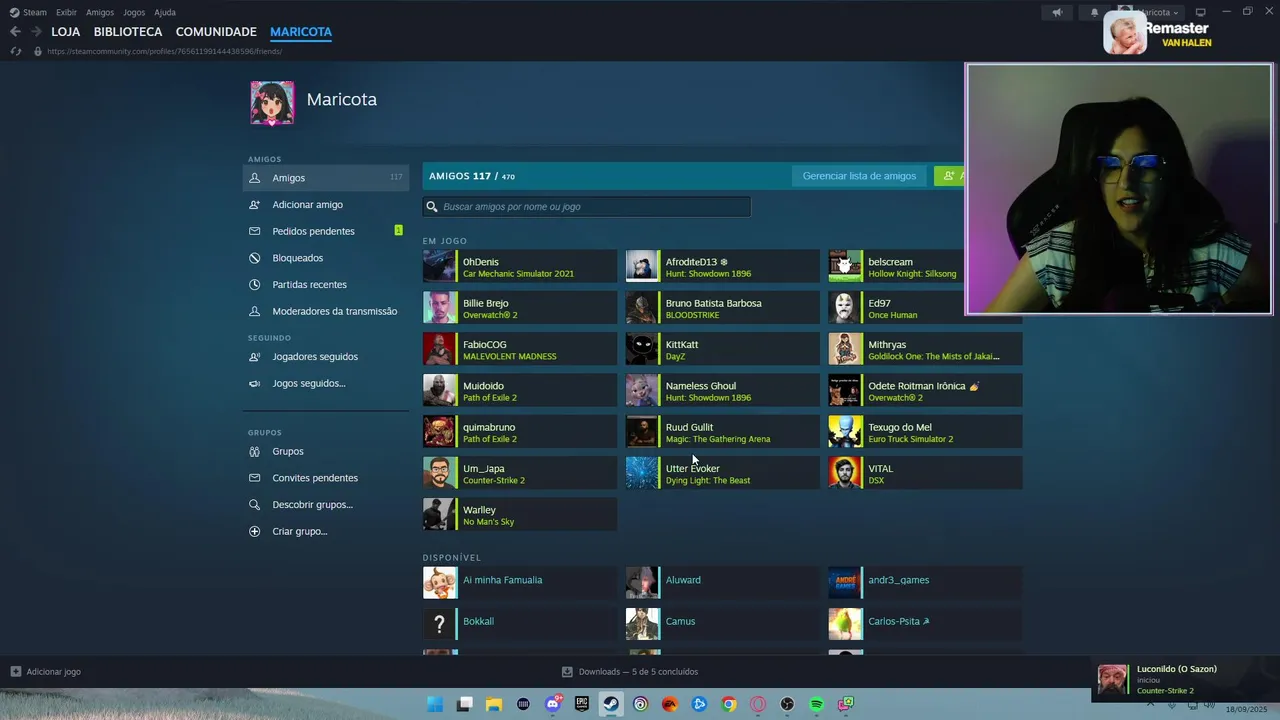
Task: Click the Steam forward arrow
Action: click(36, 32)
